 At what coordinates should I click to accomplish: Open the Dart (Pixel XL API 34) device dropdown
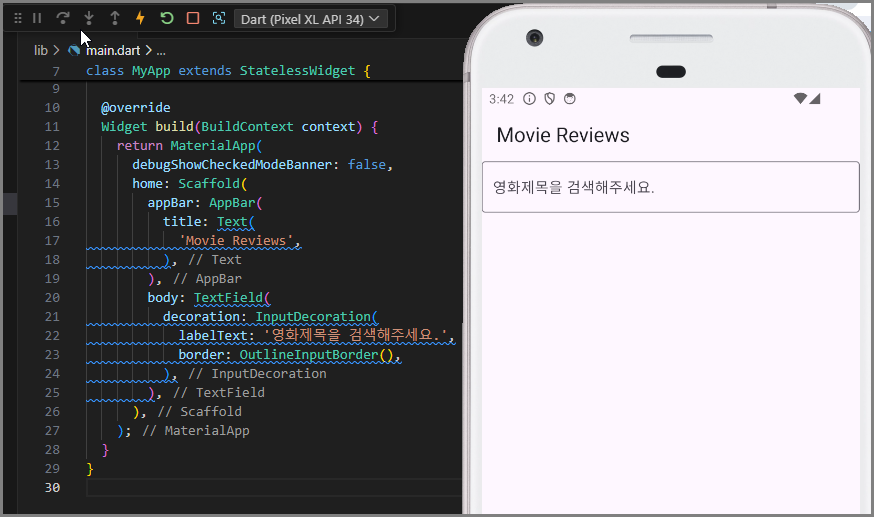click(311, 19)
